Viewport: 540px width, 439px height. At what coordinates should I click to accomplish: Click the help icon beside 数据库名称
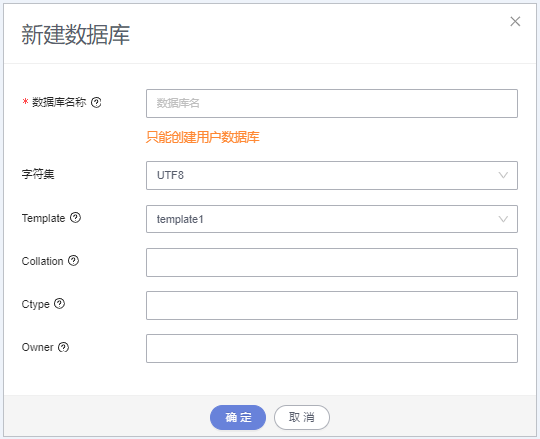[x=96, y=102]
